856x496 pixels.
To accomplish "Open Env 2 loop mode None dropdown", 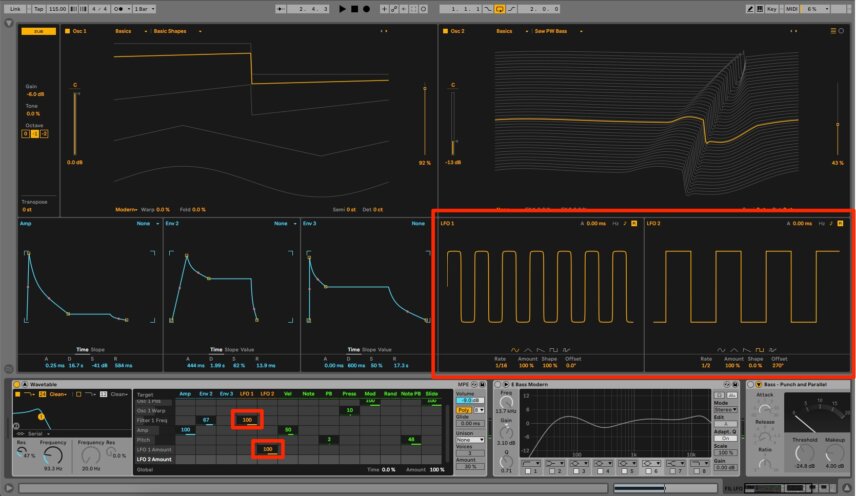I will point(285,223).
